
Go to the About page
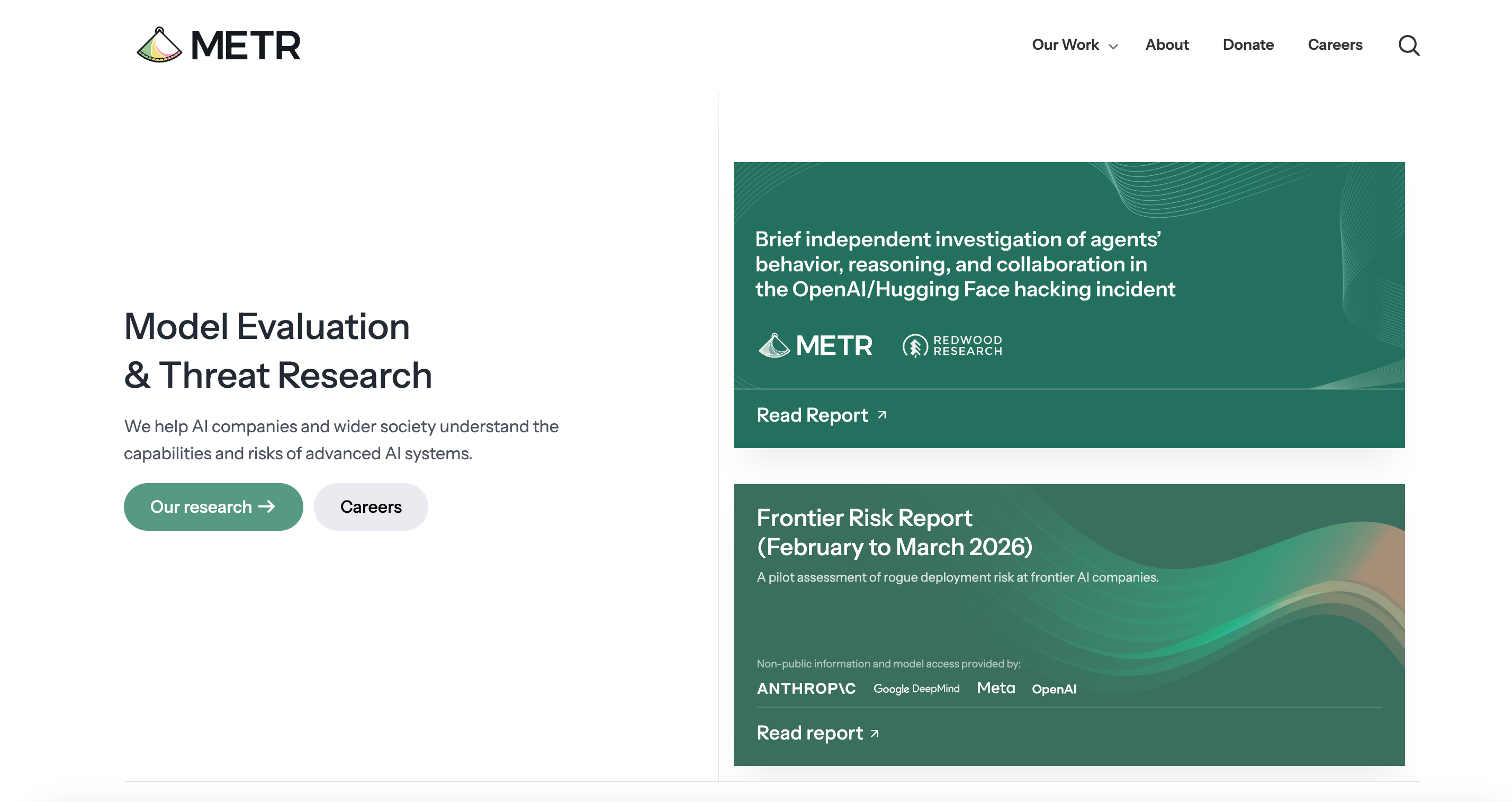tap(1167, 44)
